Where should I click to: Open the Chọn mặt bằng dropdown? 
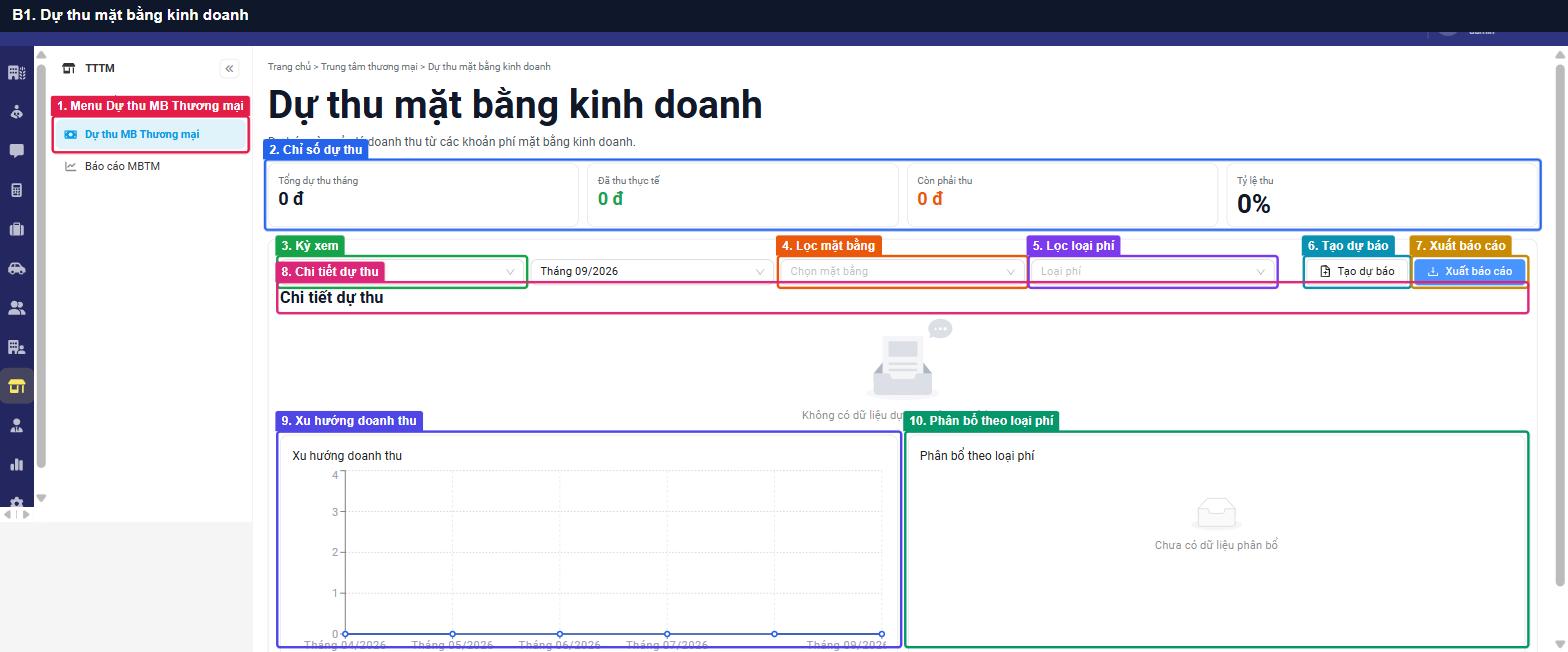(x=902, y=271)
